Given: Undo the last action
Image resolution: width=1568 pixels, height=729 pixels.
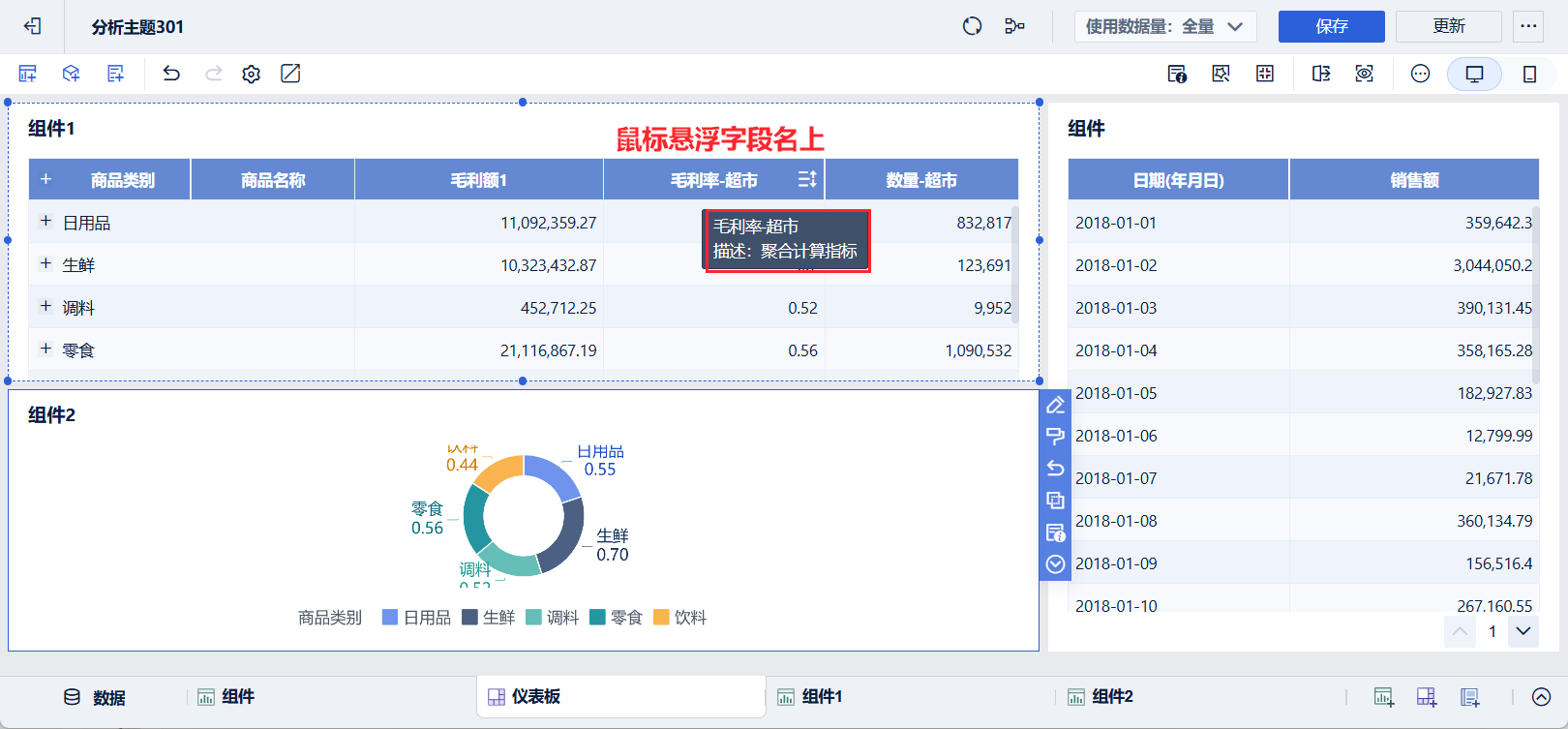Looking at the screenshot, I should pyautogui.click(x=171, y=74).
